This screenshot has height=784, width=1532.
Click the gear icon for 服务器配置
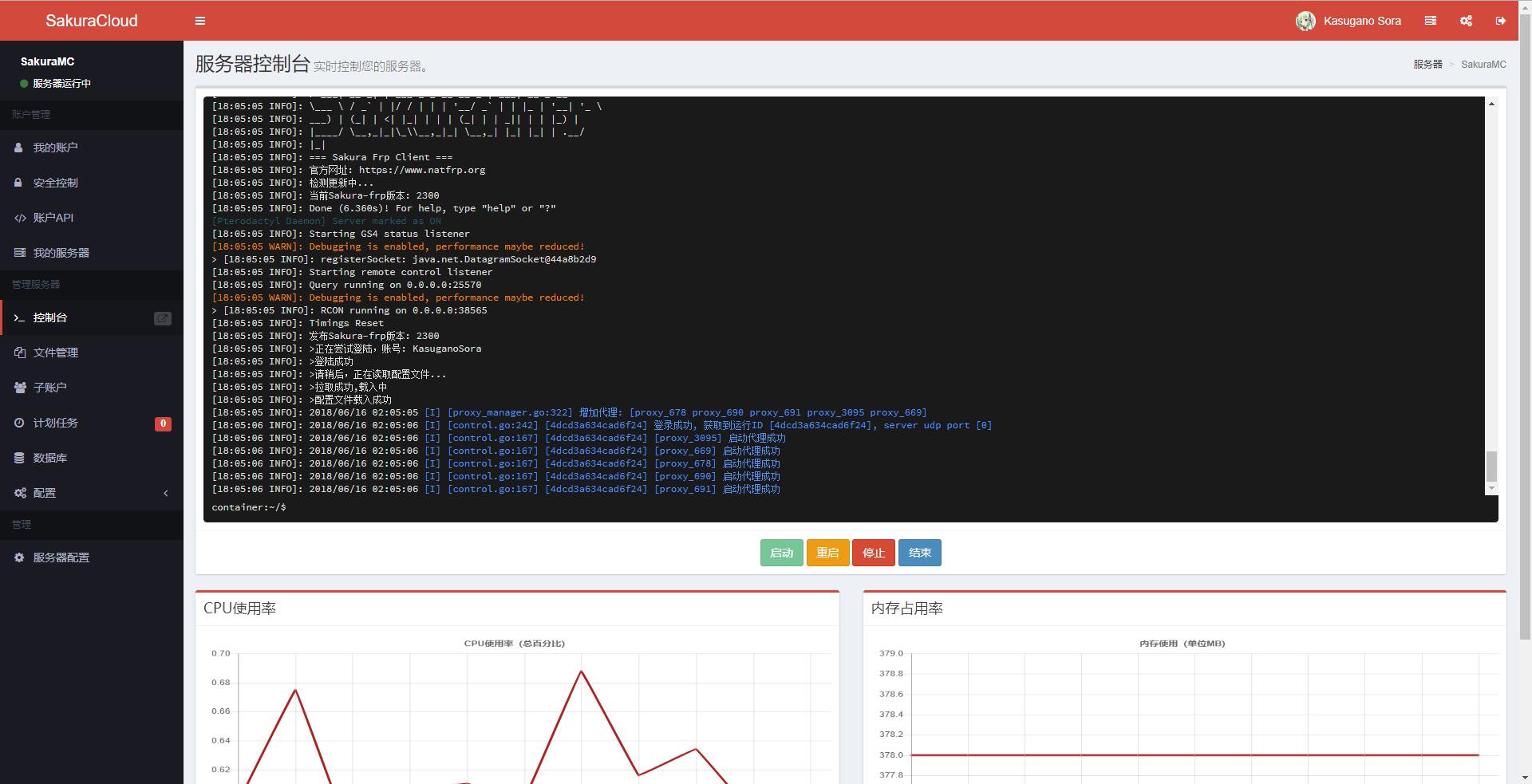coord(19,557)
